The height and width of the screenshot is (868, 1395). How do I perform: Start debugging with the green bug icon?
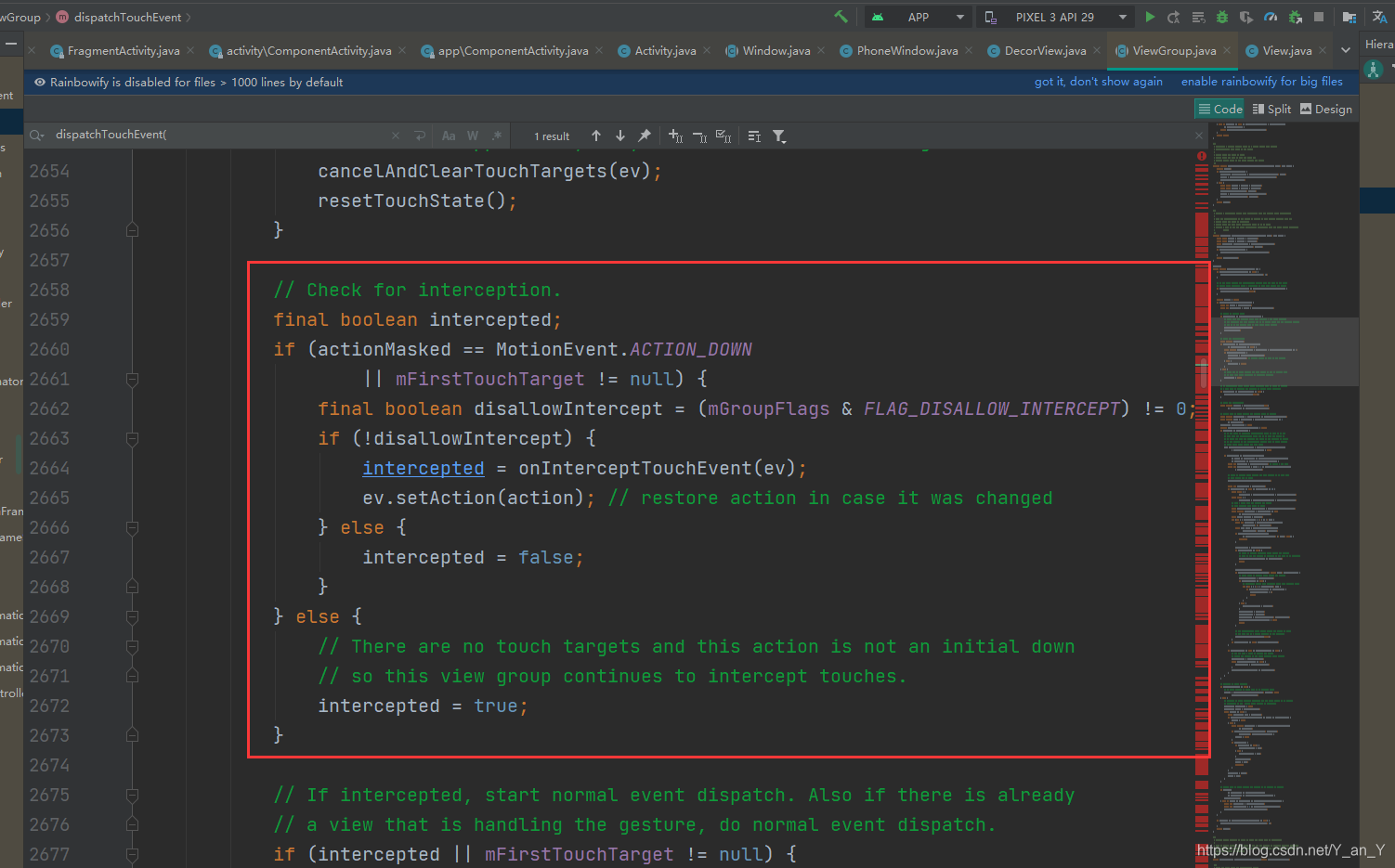[1222, 17]
